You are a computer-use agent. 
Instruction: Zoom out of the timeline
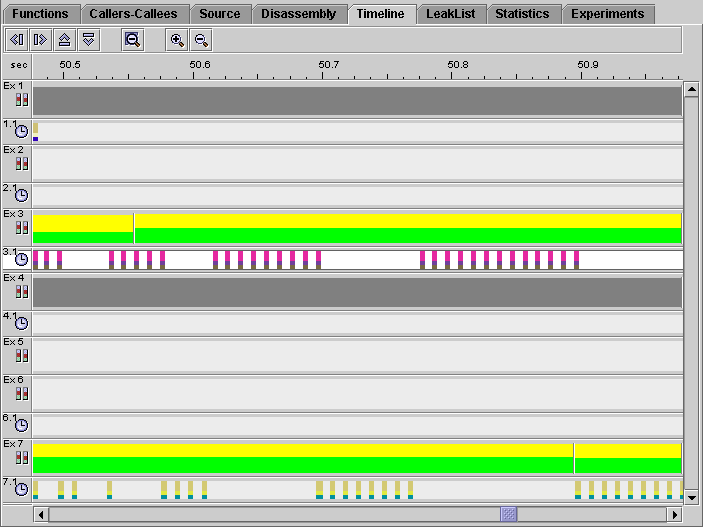coord(201,40)
